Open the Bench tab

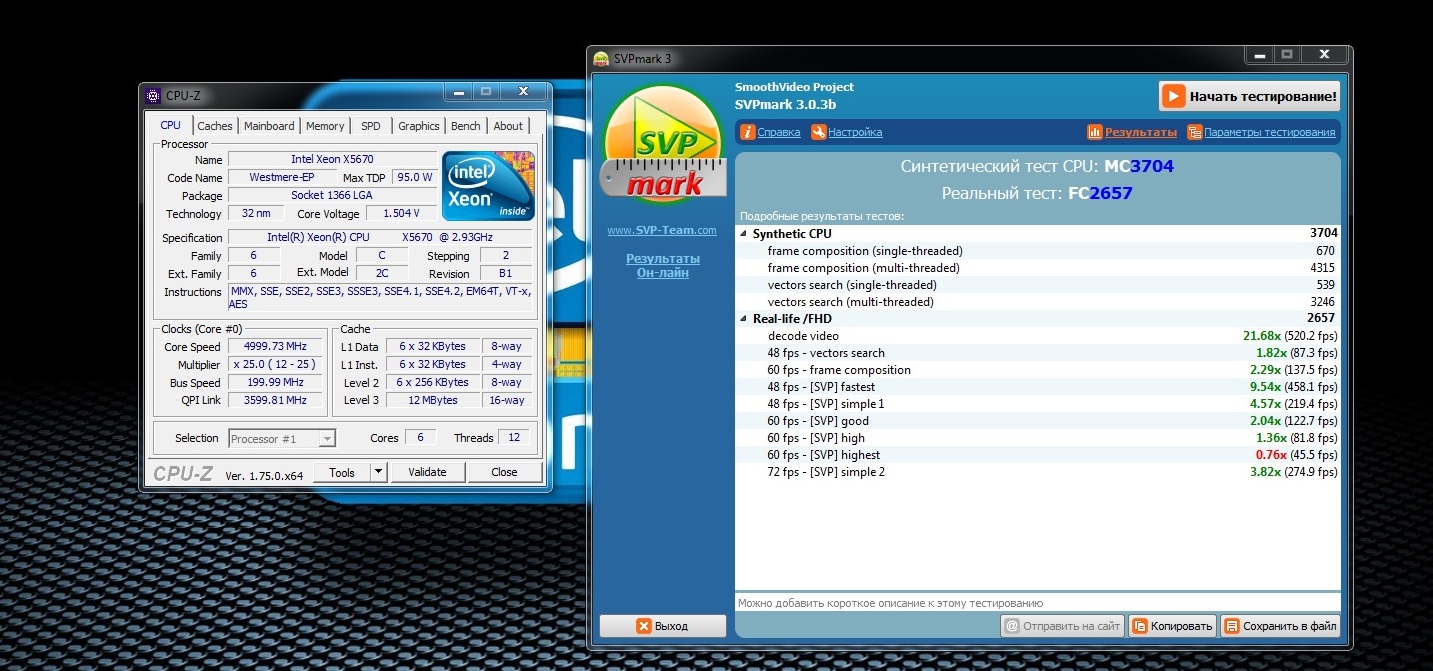click(x=466, y=126)
